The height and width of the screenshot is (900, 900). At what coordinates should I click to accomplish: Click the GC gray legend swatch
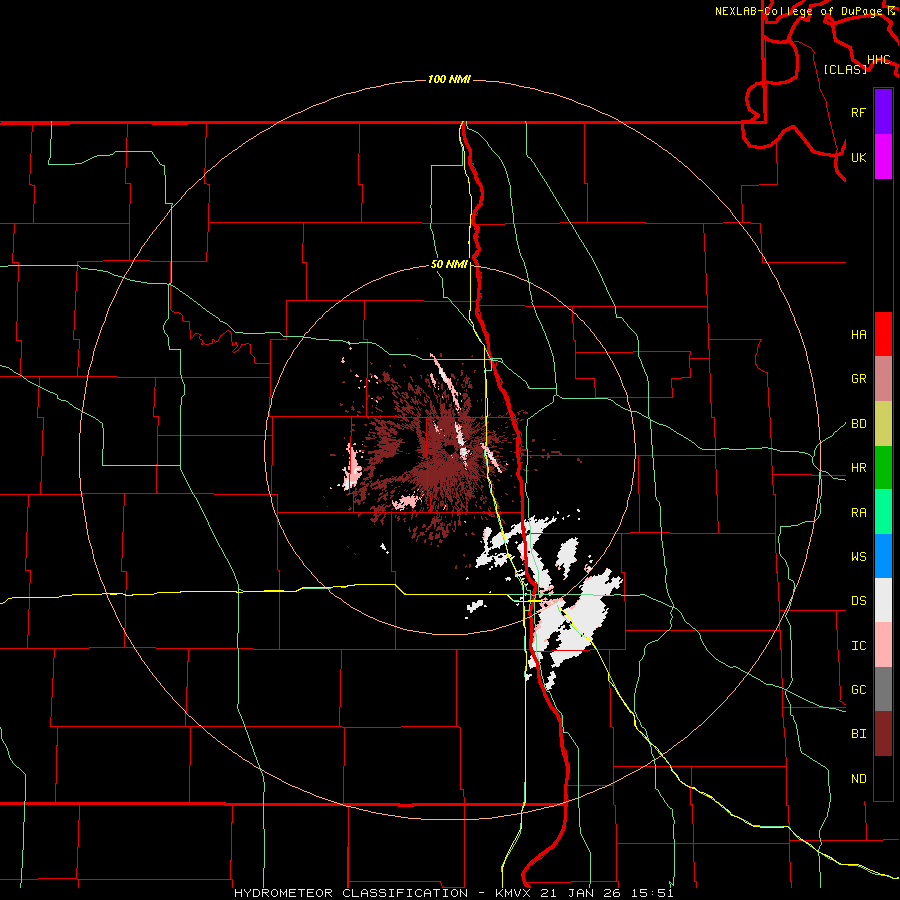[883, 689]
